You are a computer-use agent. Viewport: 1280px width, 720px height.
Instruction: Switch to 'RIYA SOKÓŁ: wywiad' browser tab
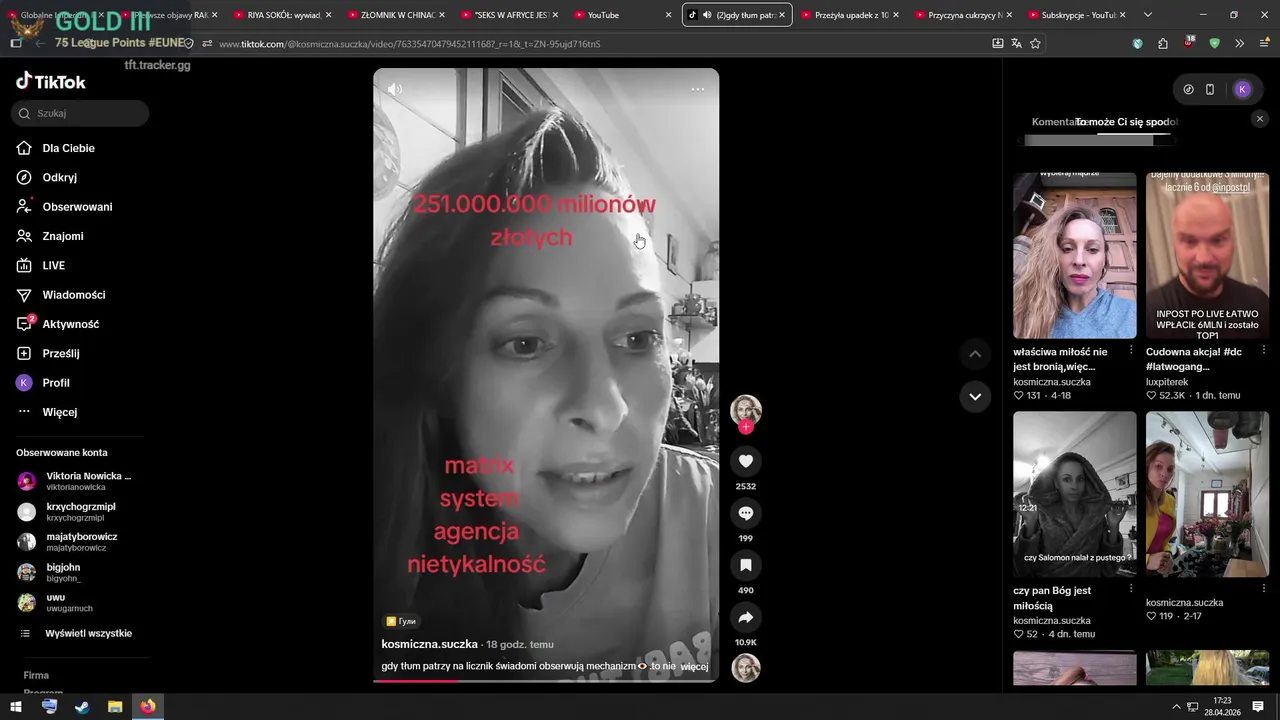[x=283, y=15]
